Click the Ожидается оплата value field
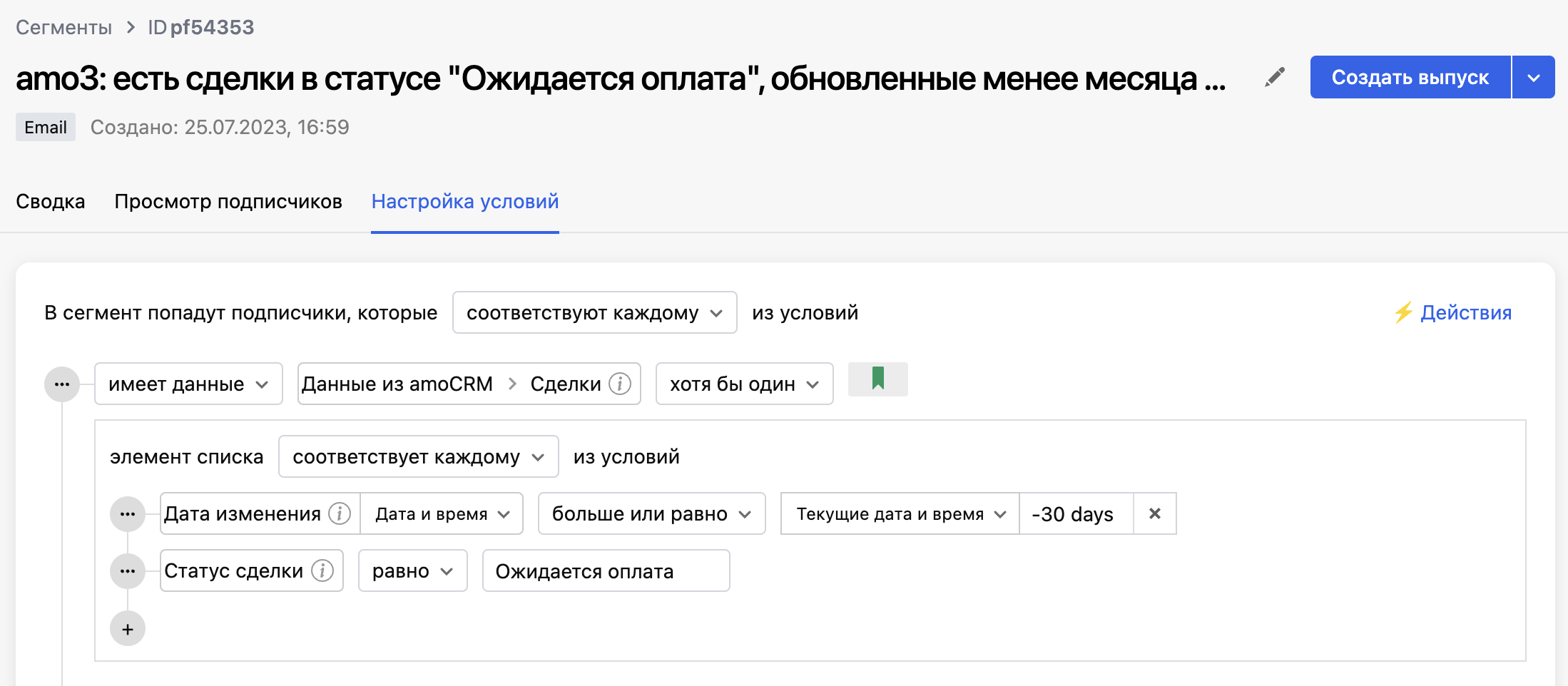This screenshot has width=1568, height=686. point(606,570)
